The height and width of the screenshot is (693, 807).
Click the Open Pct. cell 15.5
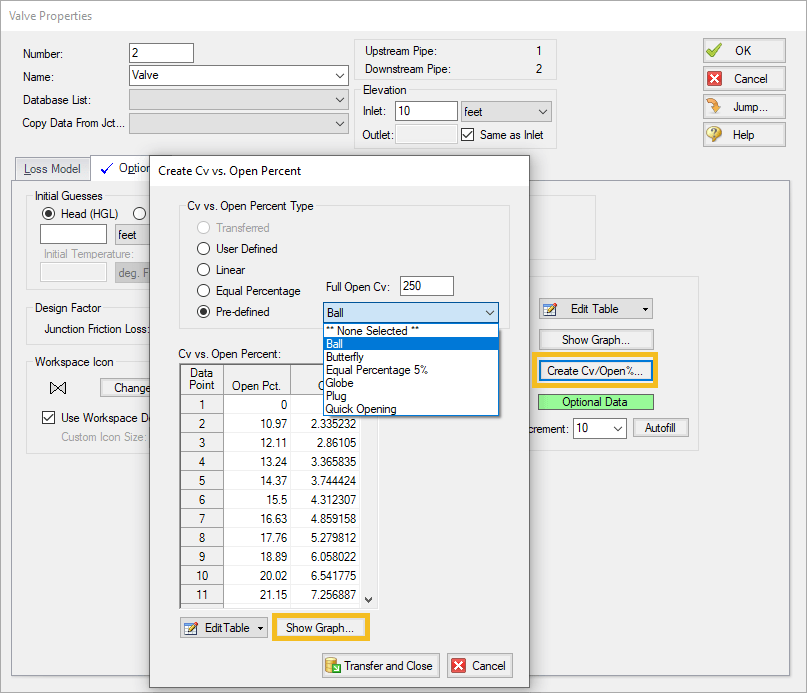tap(257, 499)
